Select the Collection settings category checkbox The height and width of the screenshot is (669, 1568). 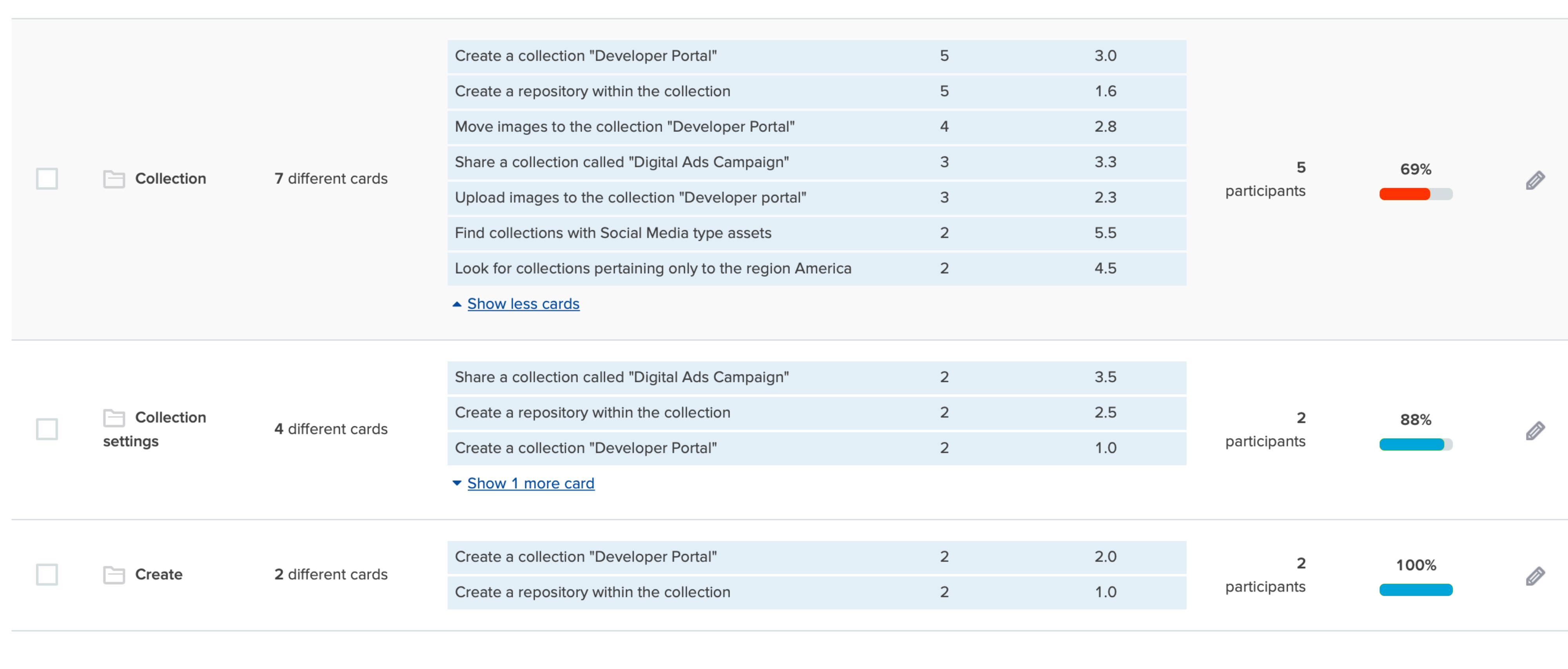(x=47, y=429)
